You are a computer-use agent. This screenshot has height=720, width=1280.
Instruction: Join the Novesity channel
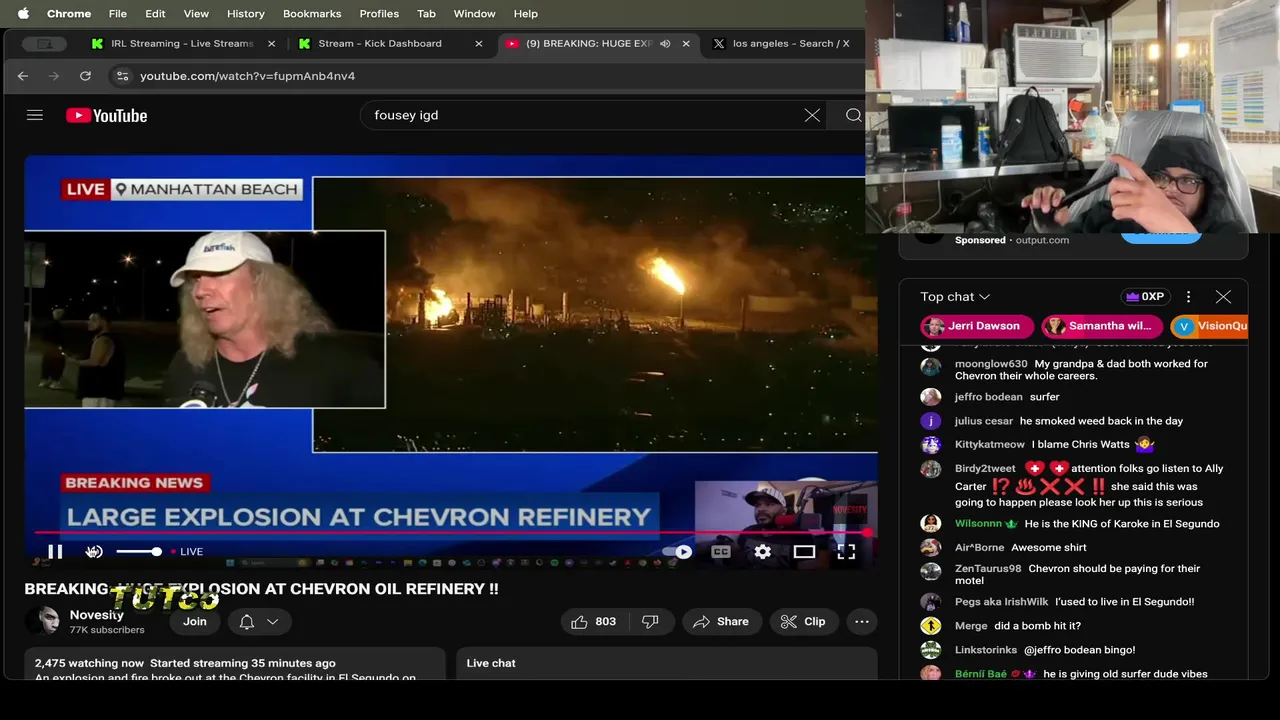(x=195, y=621)
